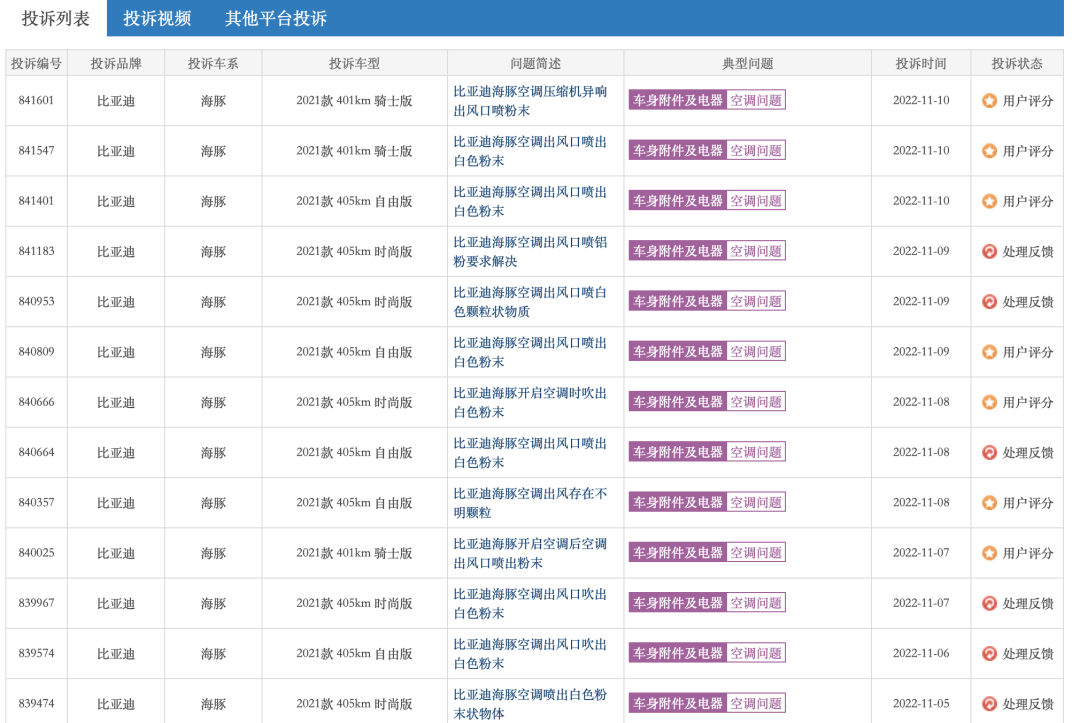
Task: Click the 处理反馈 icon for complaint 841183
Action: pyautogui.click(x=989, y=251)
